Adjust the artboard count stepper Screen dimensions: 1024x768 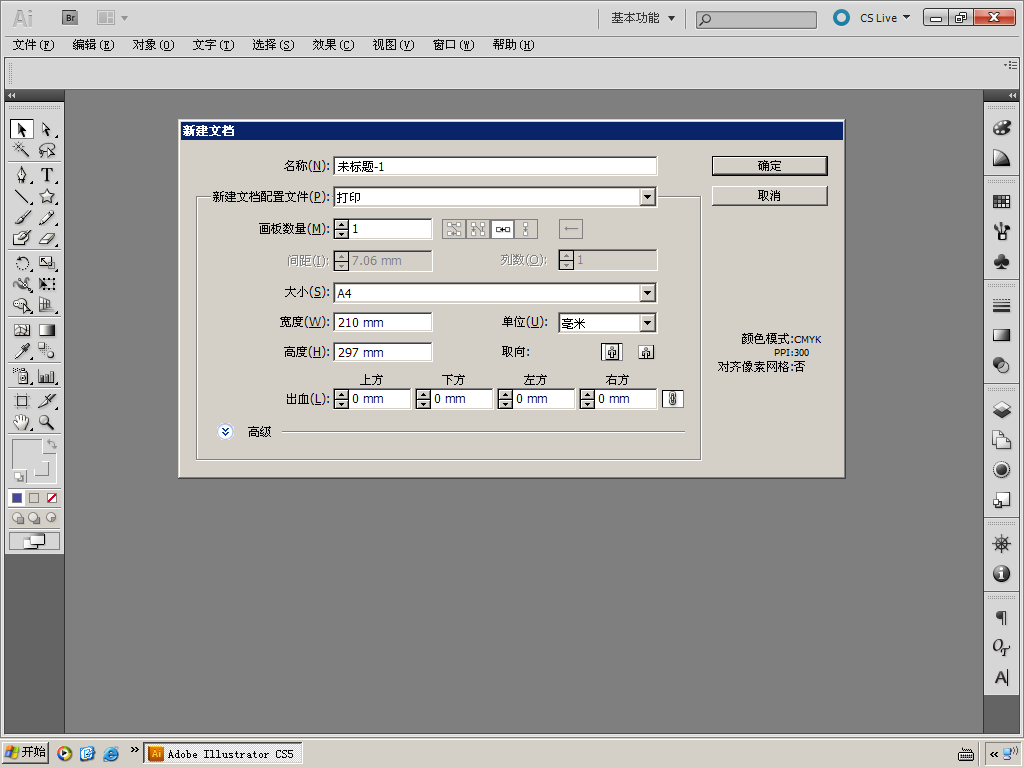pos(342,229)
